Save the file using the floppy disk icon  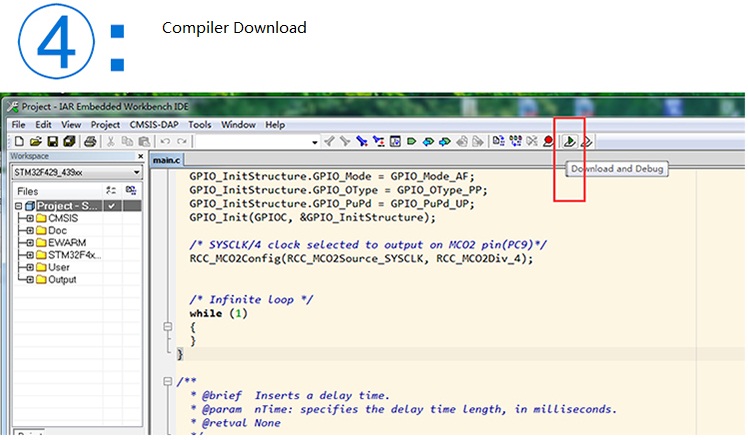click(52, 142)
